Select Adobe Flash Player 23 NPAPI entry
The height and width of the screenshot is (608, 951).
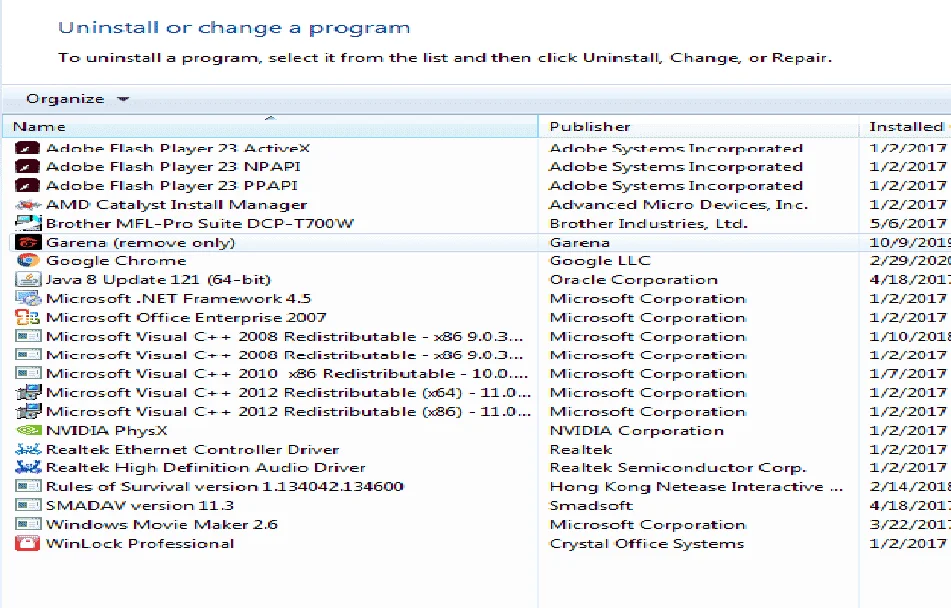pyautogui.click(x=173, y=166)
